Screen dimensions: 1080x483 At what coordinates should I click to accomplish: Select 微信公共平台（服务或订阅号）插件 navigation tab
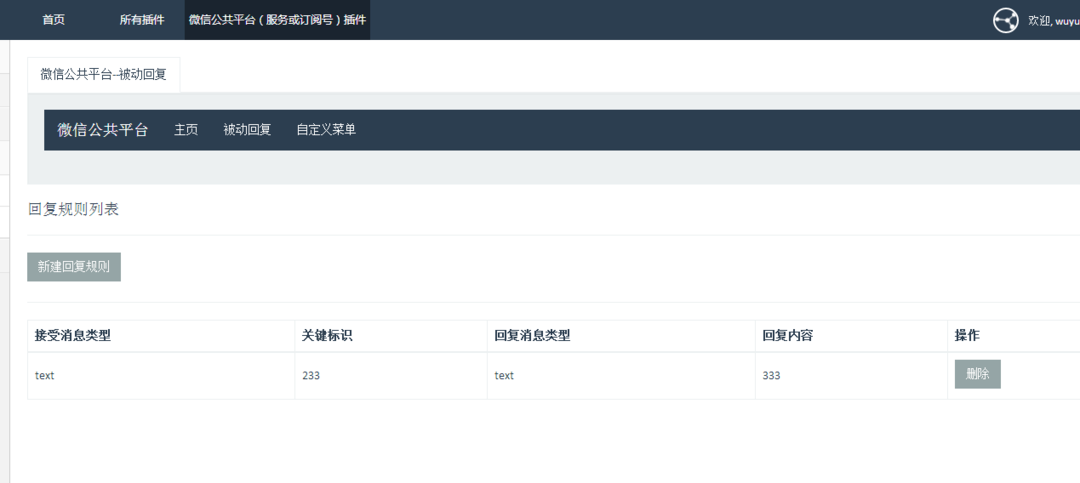pyautogui.click(x=278, y=20)
